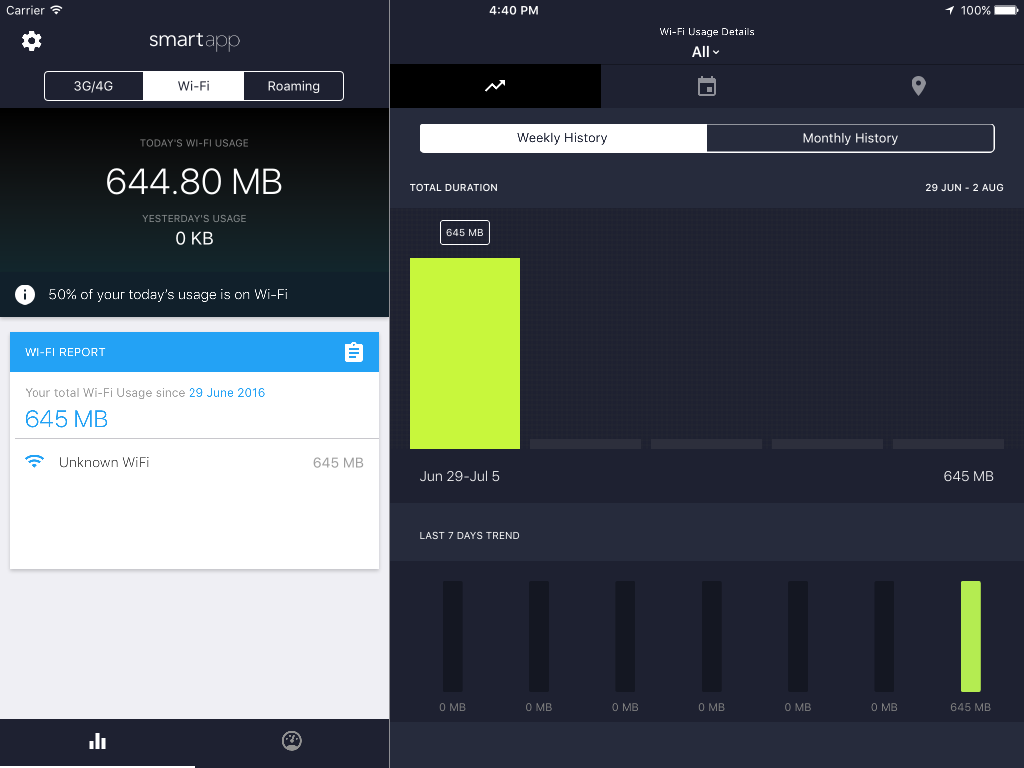1024x768 pixels.
Task: Open the 29 June 2016 date link
Action: [x=227, y=392]
